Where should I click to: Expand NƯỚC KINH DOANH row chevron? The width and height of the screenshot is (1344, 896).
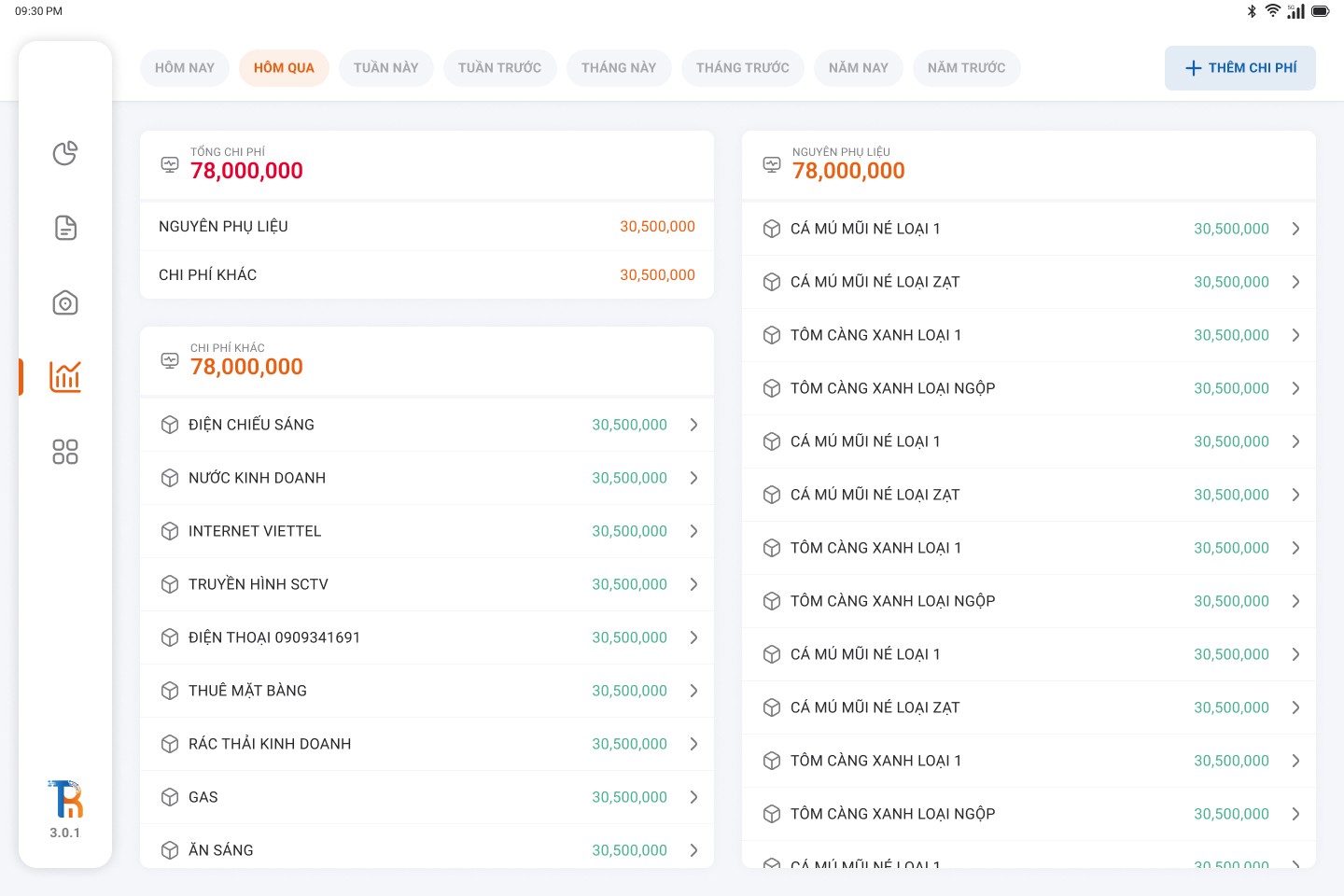(693, 478)
